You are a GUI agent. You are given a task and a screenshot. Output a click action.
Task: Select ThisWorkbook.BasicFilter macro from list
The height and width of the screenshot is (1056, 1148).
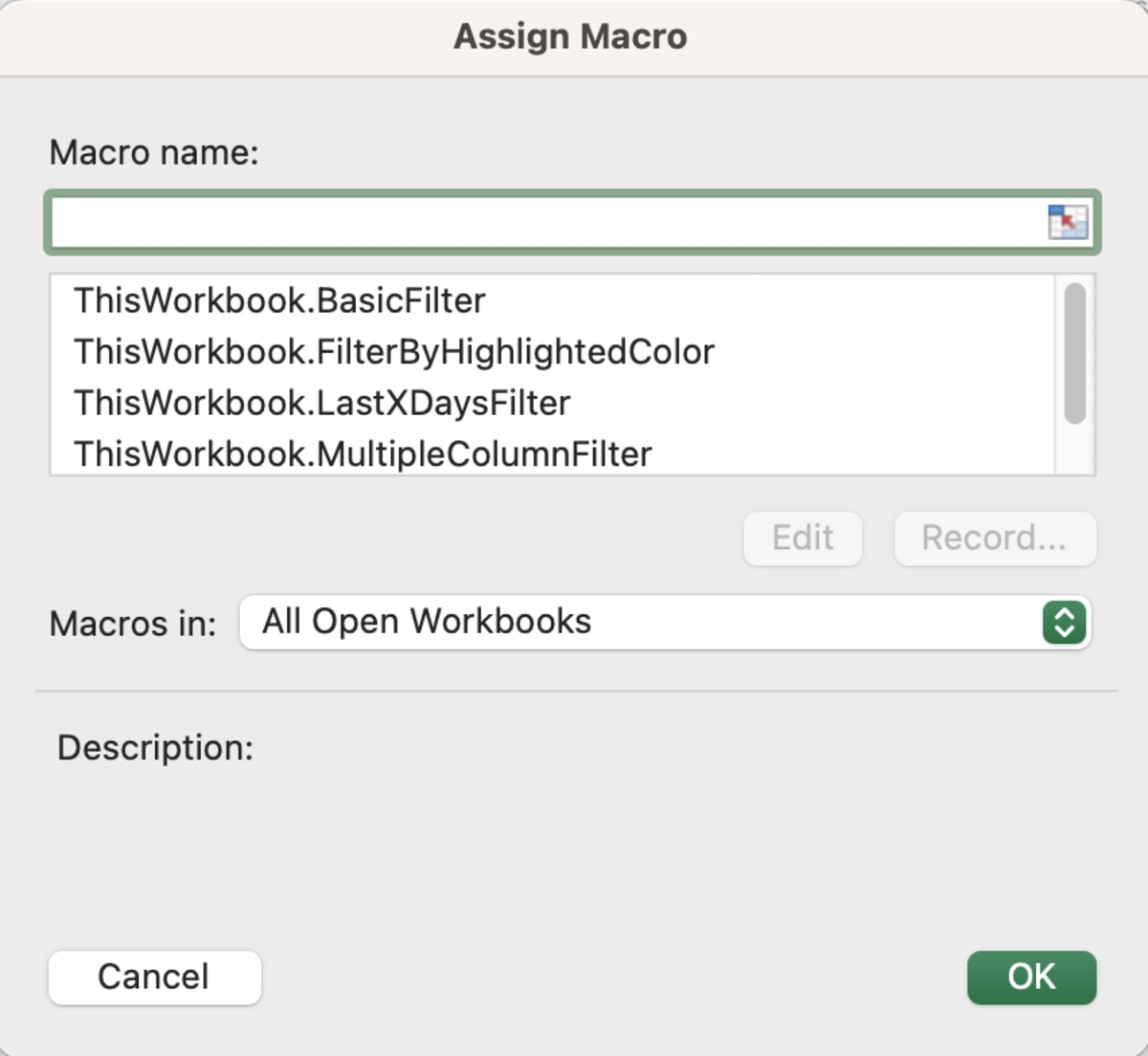[279, 301]
